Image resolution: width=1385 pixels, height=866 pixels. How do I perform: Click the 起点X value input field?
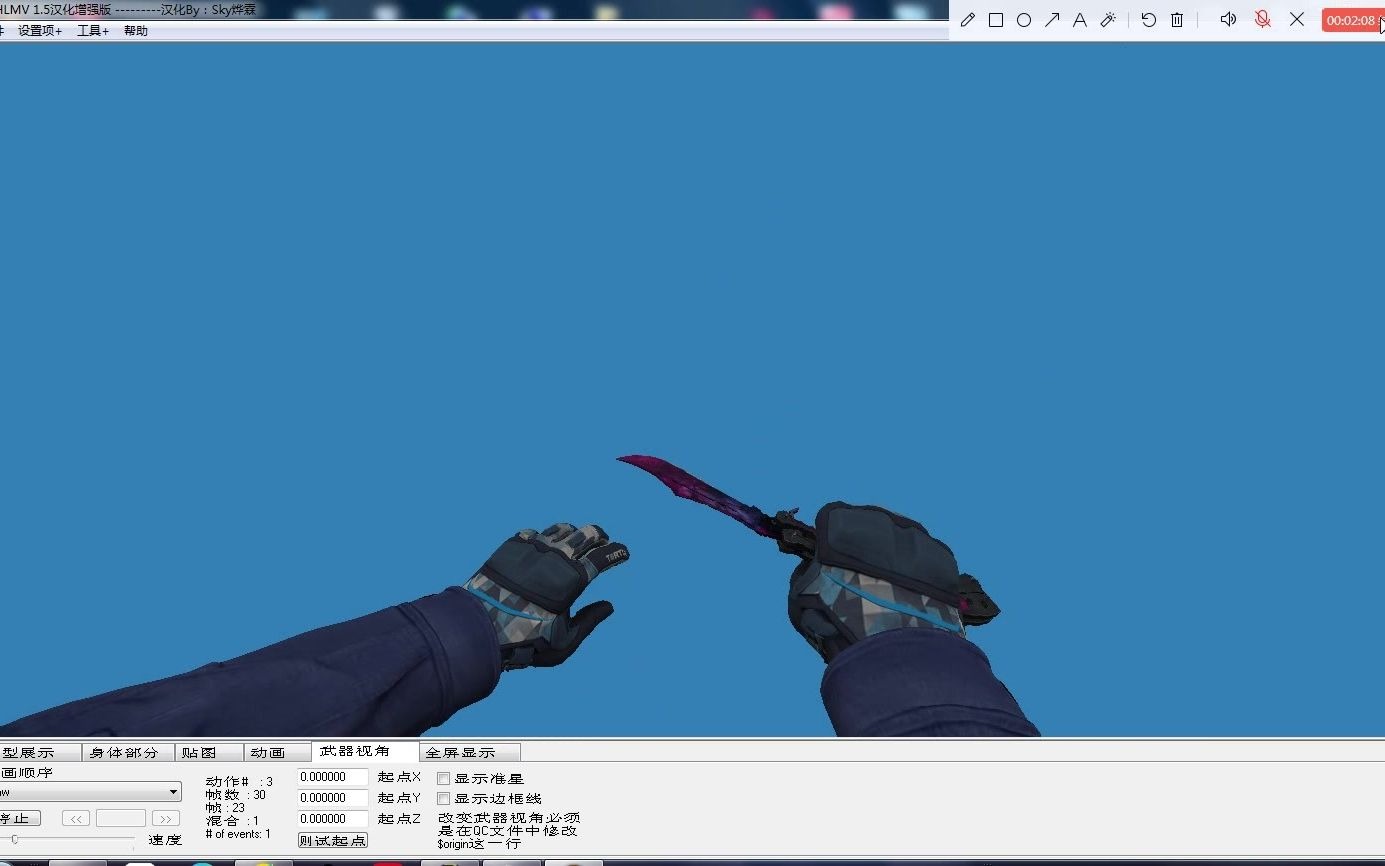pyautogui.click(x=331, y=776)
